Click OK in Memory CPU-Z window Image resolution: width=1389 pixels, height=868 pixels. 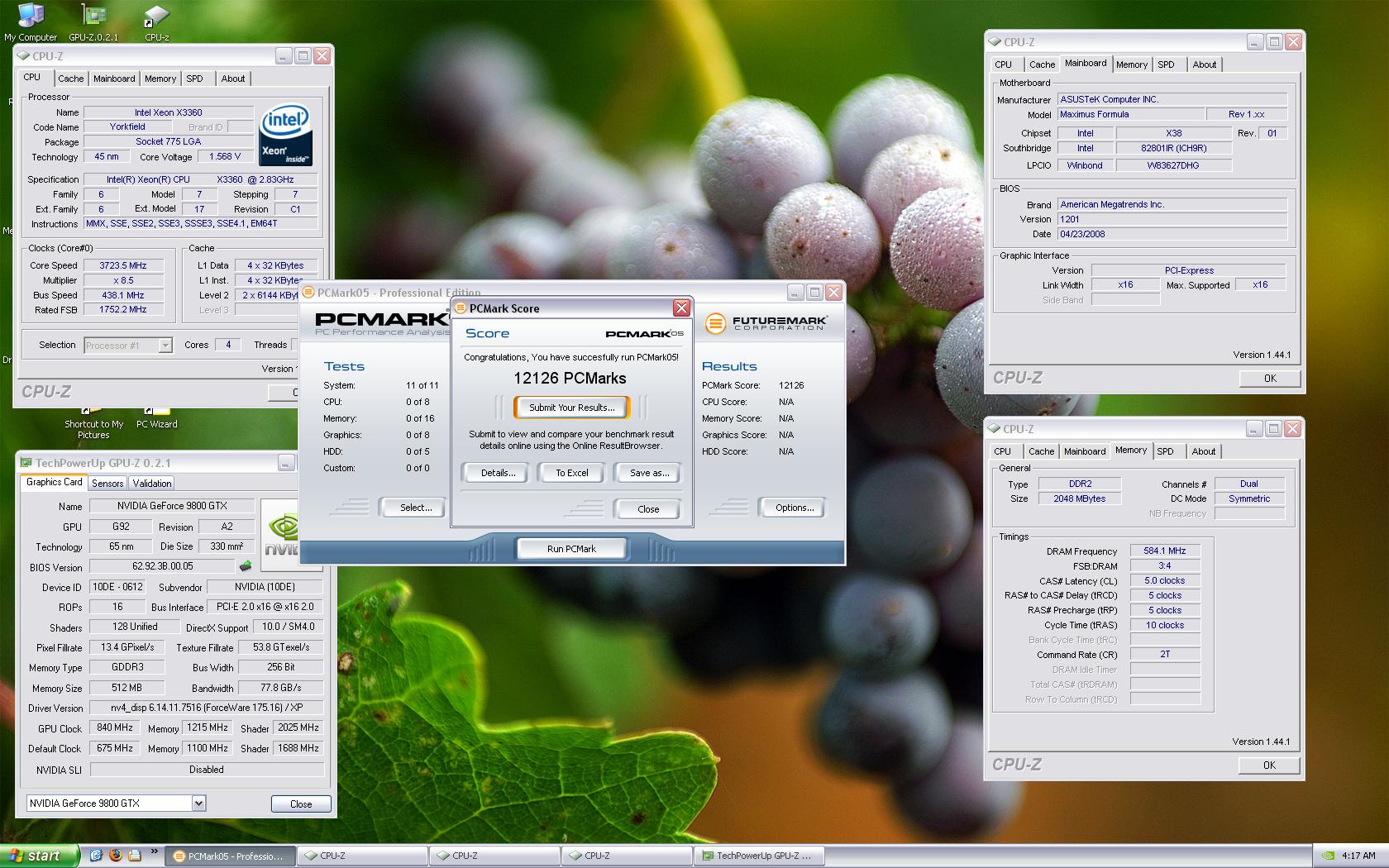point(1269,765)
